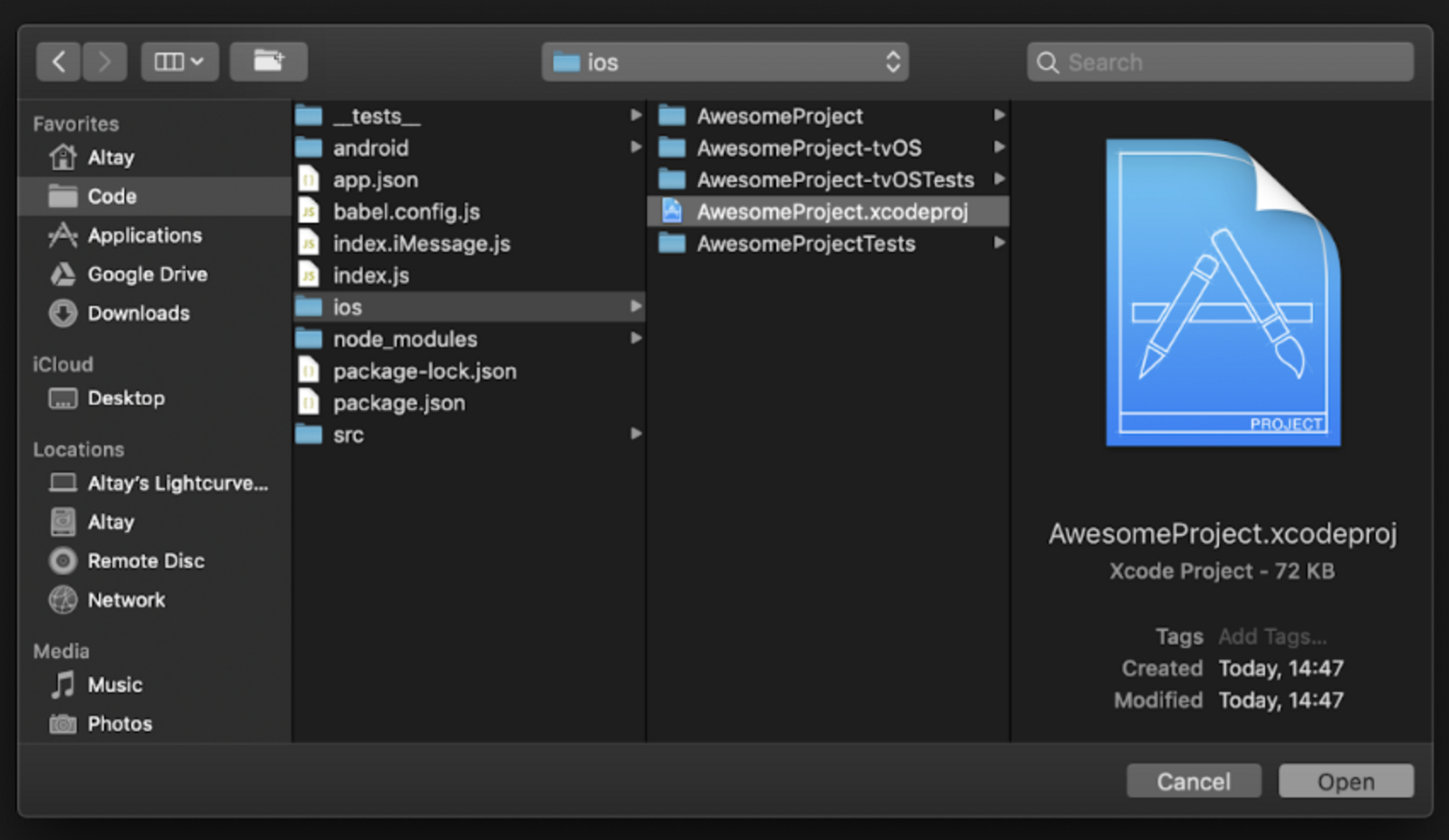Select the index.iMessage.js file

tap(469, 243)
